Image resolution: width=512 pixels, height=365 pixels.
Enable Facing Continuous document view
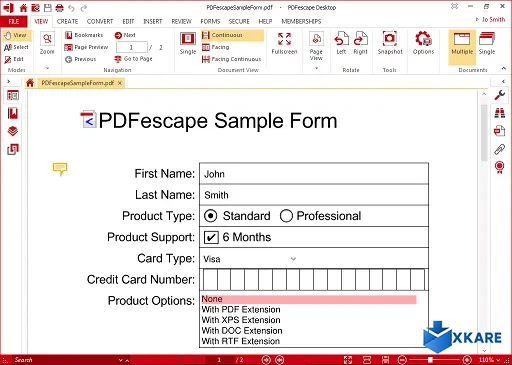tap(232, 59)
